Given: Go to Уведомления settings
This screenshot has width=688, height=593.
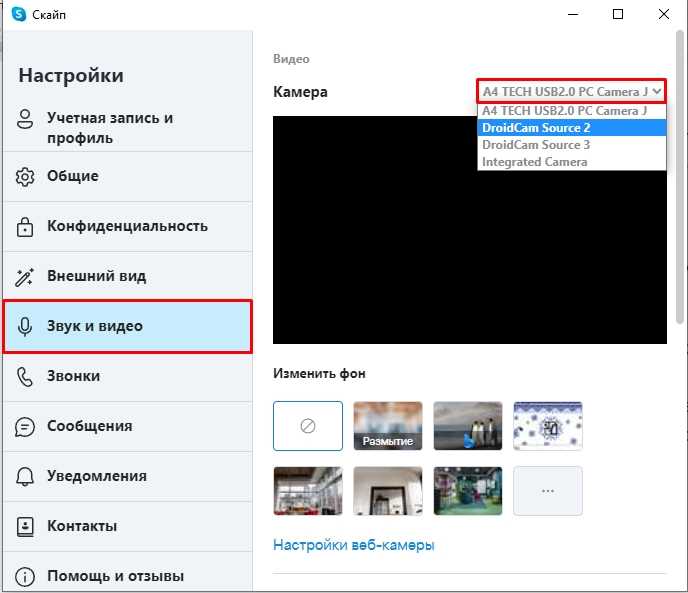Looking at the screenshot, I should tap(128, 476).
